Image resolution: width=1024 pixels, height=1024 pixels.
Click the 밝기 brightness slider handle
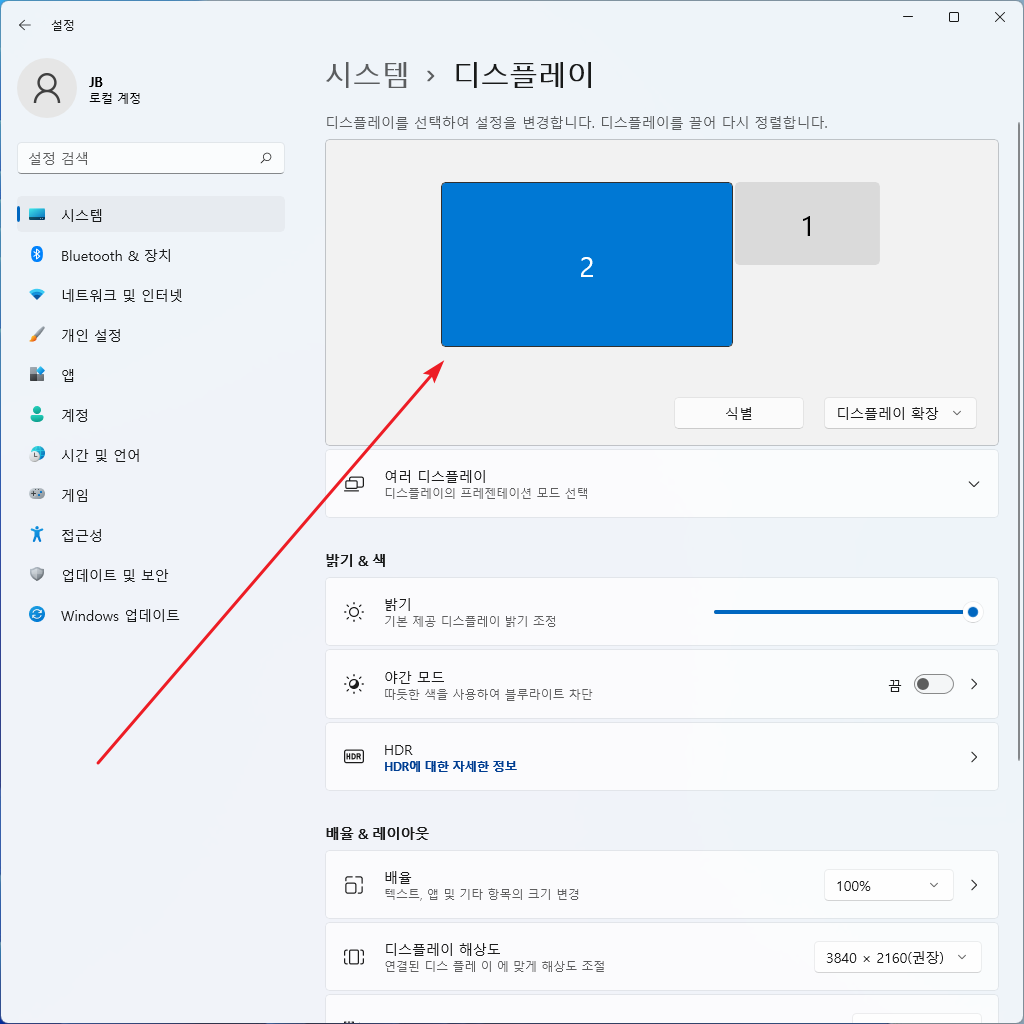tap(972, 612)
